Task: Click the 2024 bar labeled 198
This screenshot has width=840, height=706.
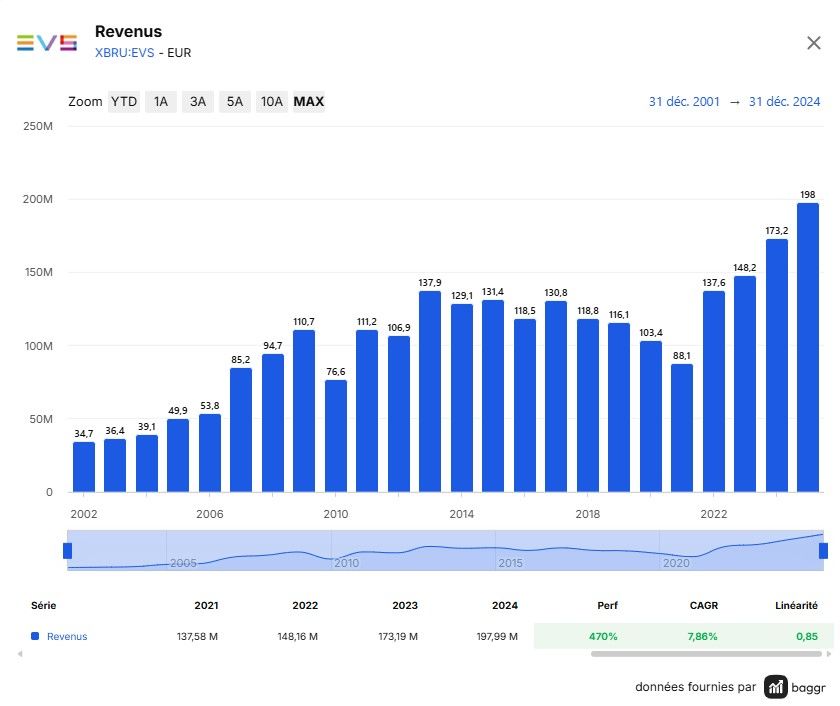Action: [807, 347]
